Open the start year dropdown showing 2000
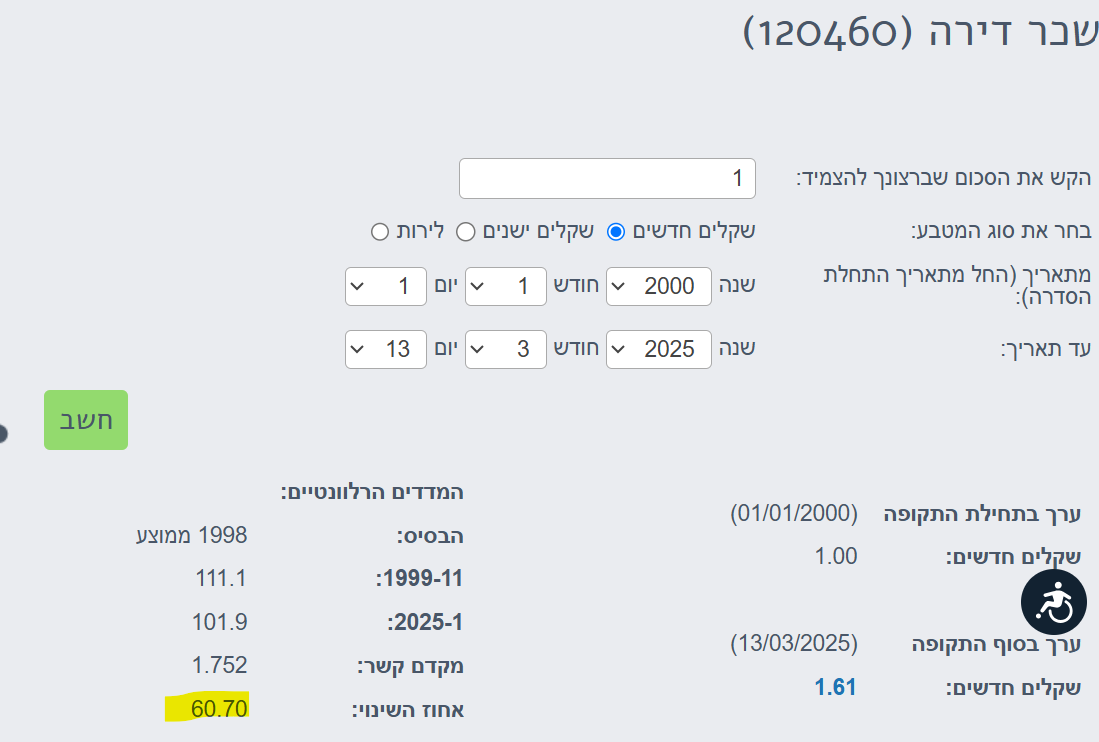Screen dimensions: 1099x742 pos(659,286)
